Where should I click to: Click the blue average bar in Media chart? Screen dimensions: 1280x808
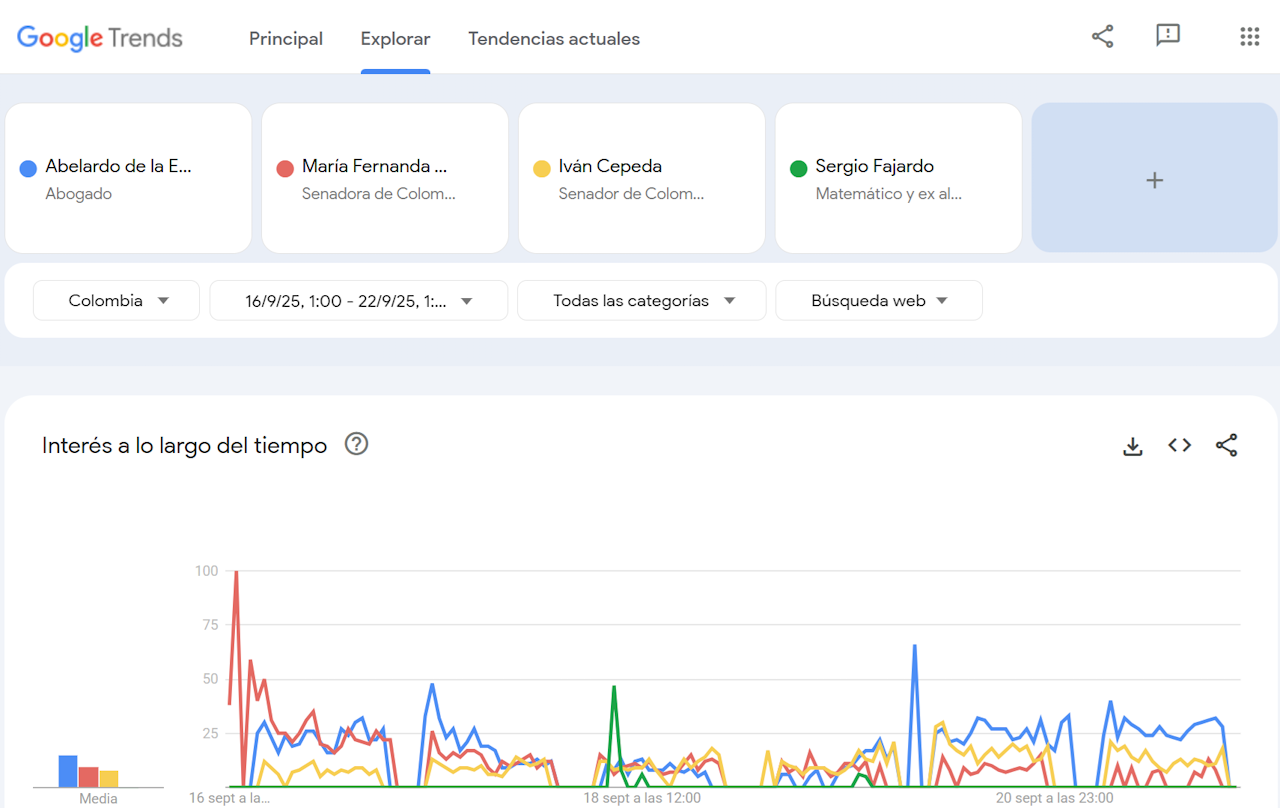[68, 771]
